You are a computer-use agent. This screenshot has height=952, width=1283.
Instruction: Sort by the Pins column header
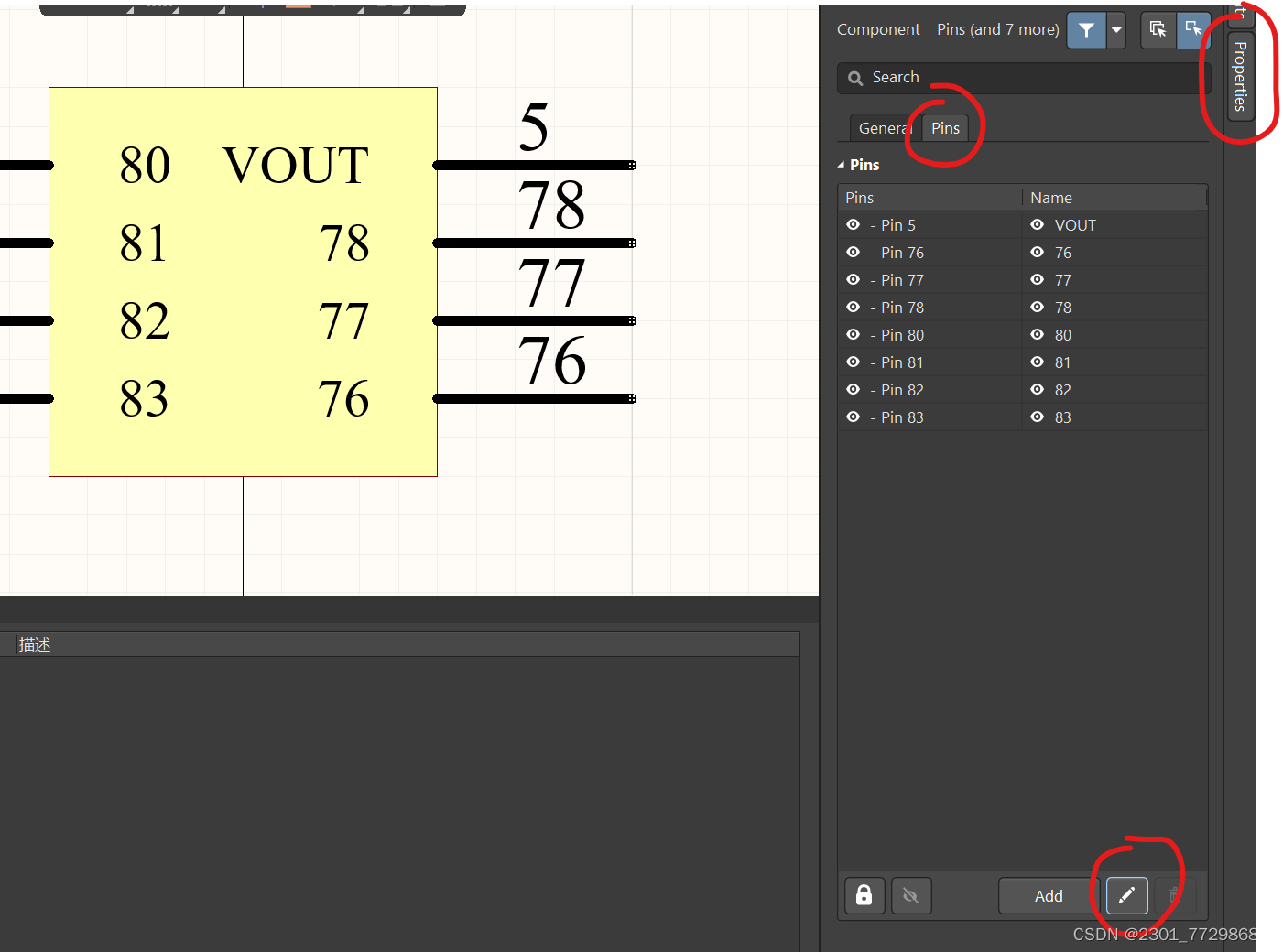click(x=930, y=198)
